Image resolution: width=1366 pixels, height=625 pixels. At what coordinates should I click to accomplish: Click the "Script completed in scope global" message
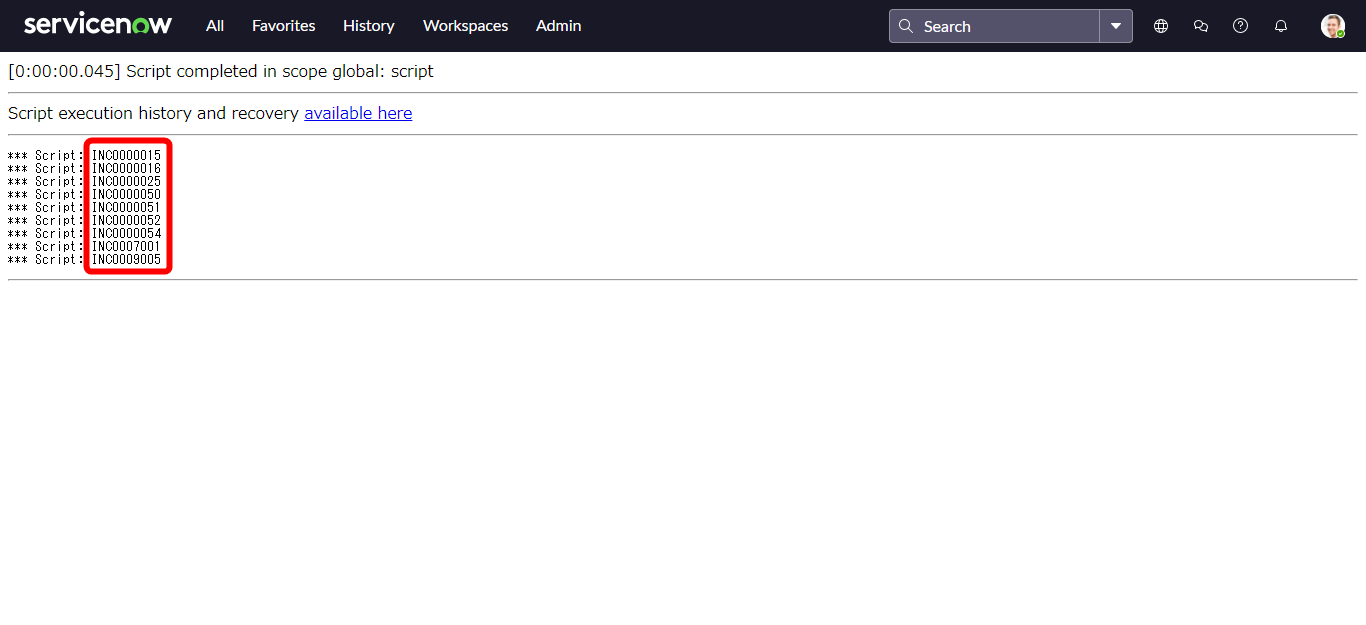click(279, 72)
